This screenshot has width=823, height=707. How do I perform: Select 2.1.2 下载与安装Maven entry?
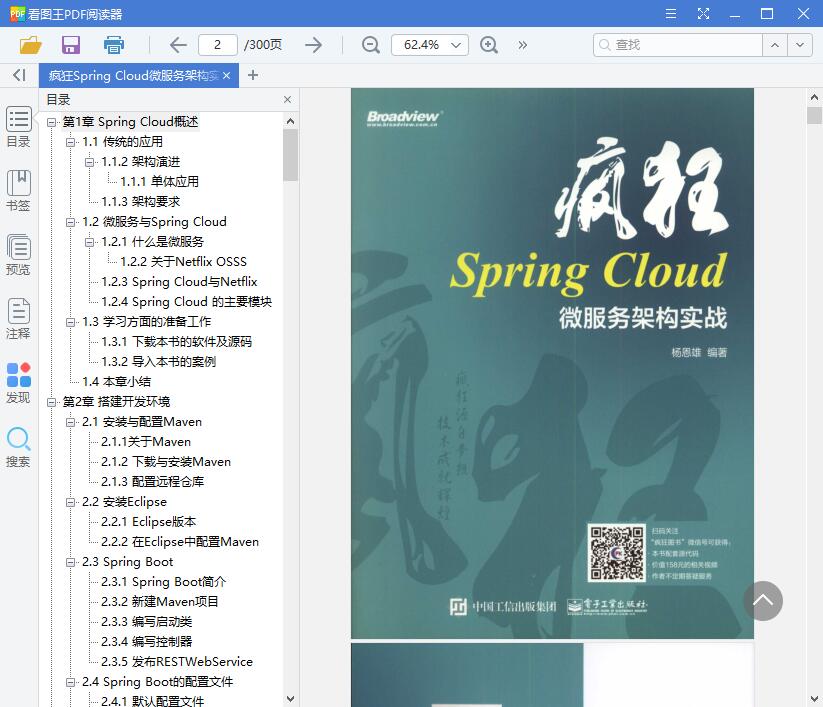(x=166, y=461)
